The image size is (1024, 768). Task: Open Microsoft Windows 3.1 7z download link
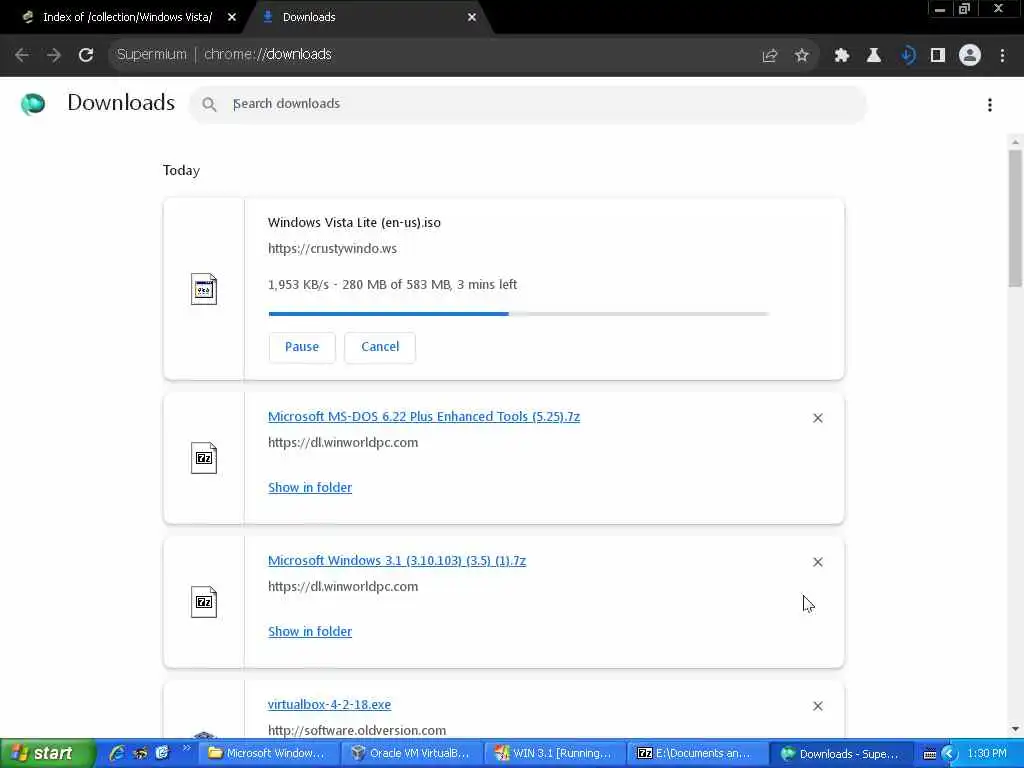click(x=396, y=561)
